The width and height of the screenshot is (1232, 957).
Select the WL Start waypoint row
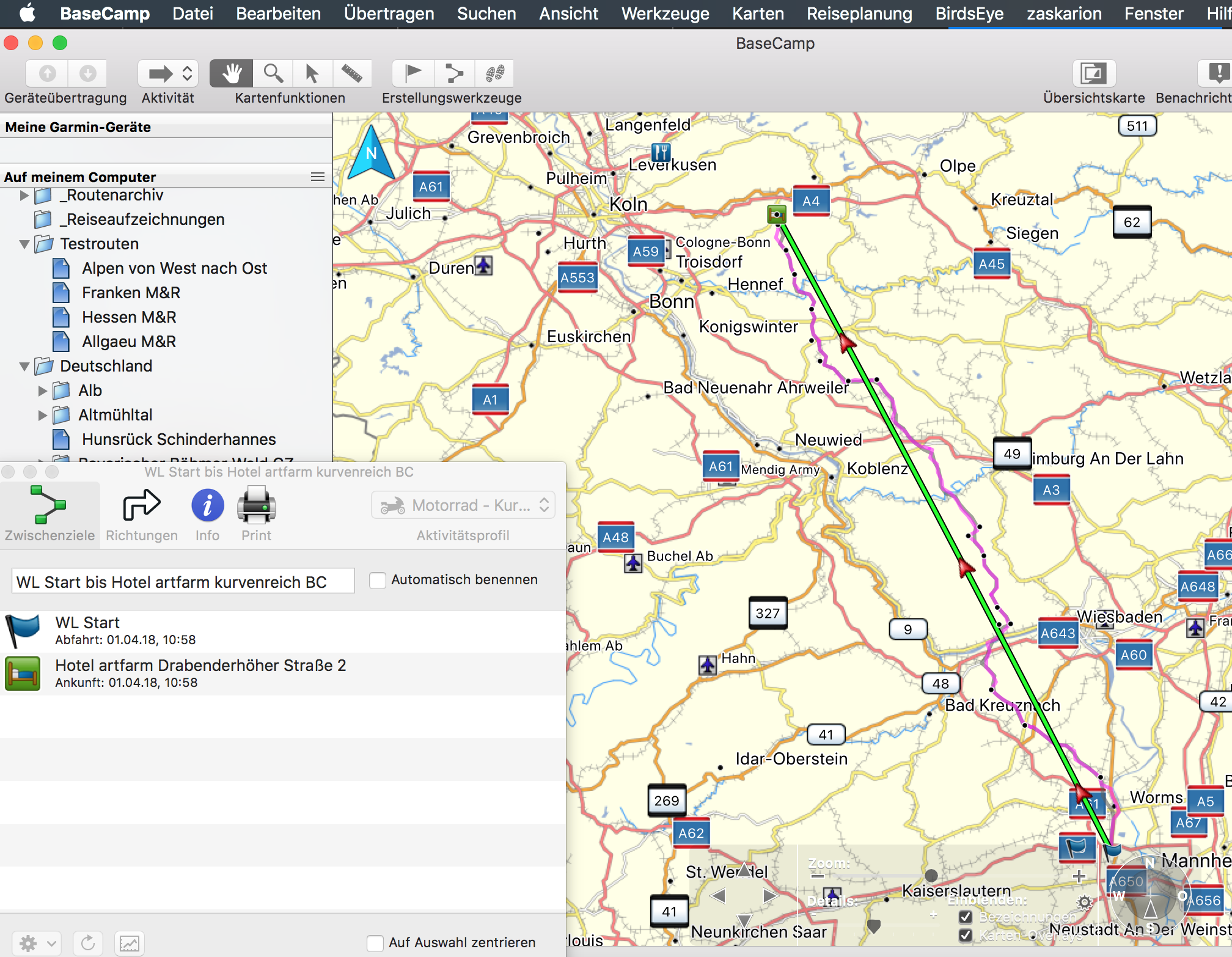coord(282,631)
